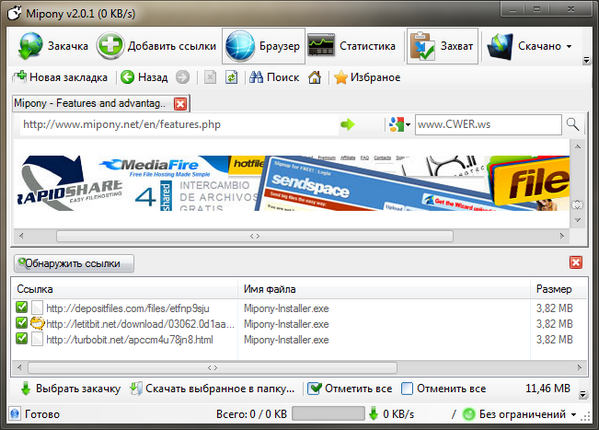This screenshot has width=599, height=430.
Task: Uncheck the letitbit.net link checkbox
Action: pos(22,323)
